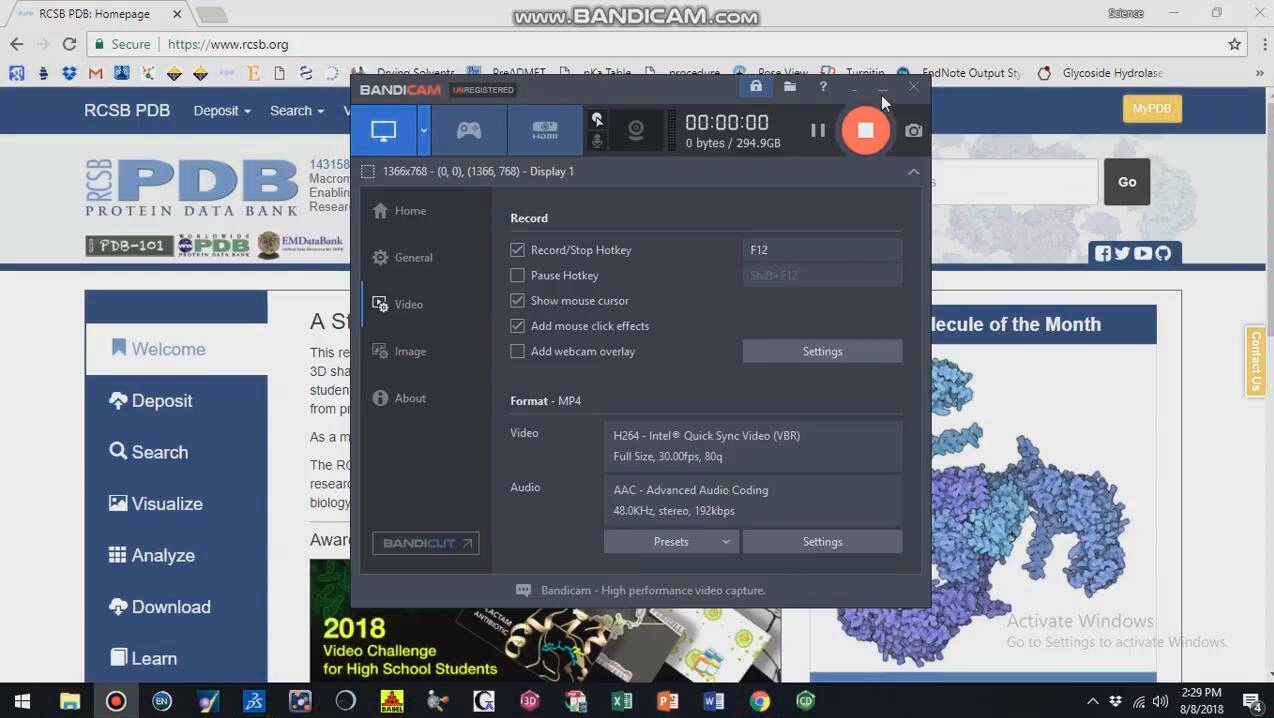The height and width of the screenshot is (718, 1274).
Task: Click the PDB-101 logo link
Action: click(x=130, y=246)
